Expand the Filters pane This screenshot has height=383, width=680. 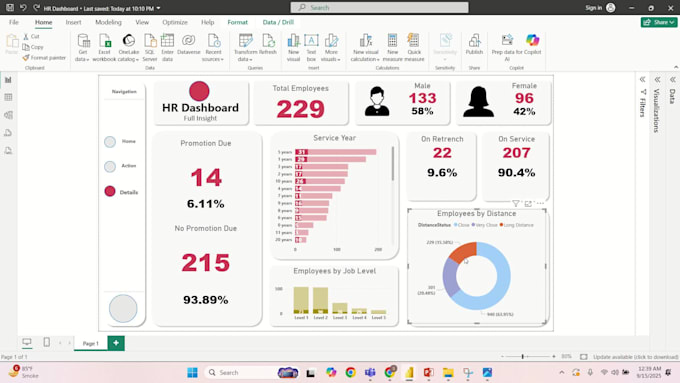coord(642,79)
